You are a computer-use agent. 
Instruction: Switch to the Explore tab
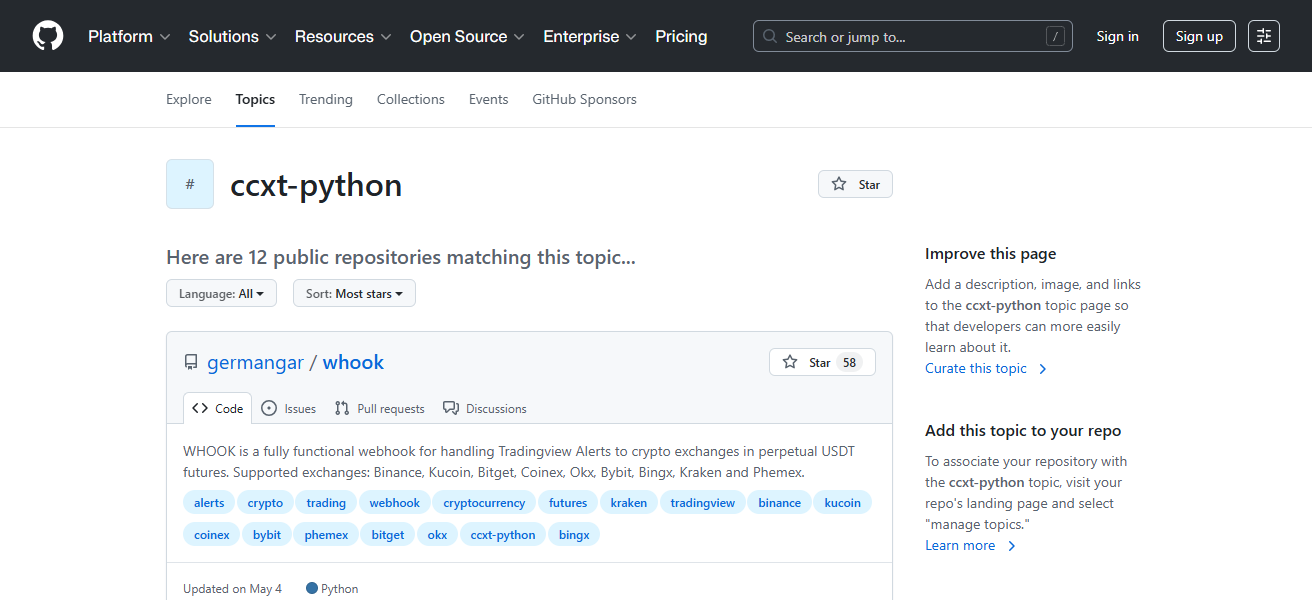coord(189,99)
